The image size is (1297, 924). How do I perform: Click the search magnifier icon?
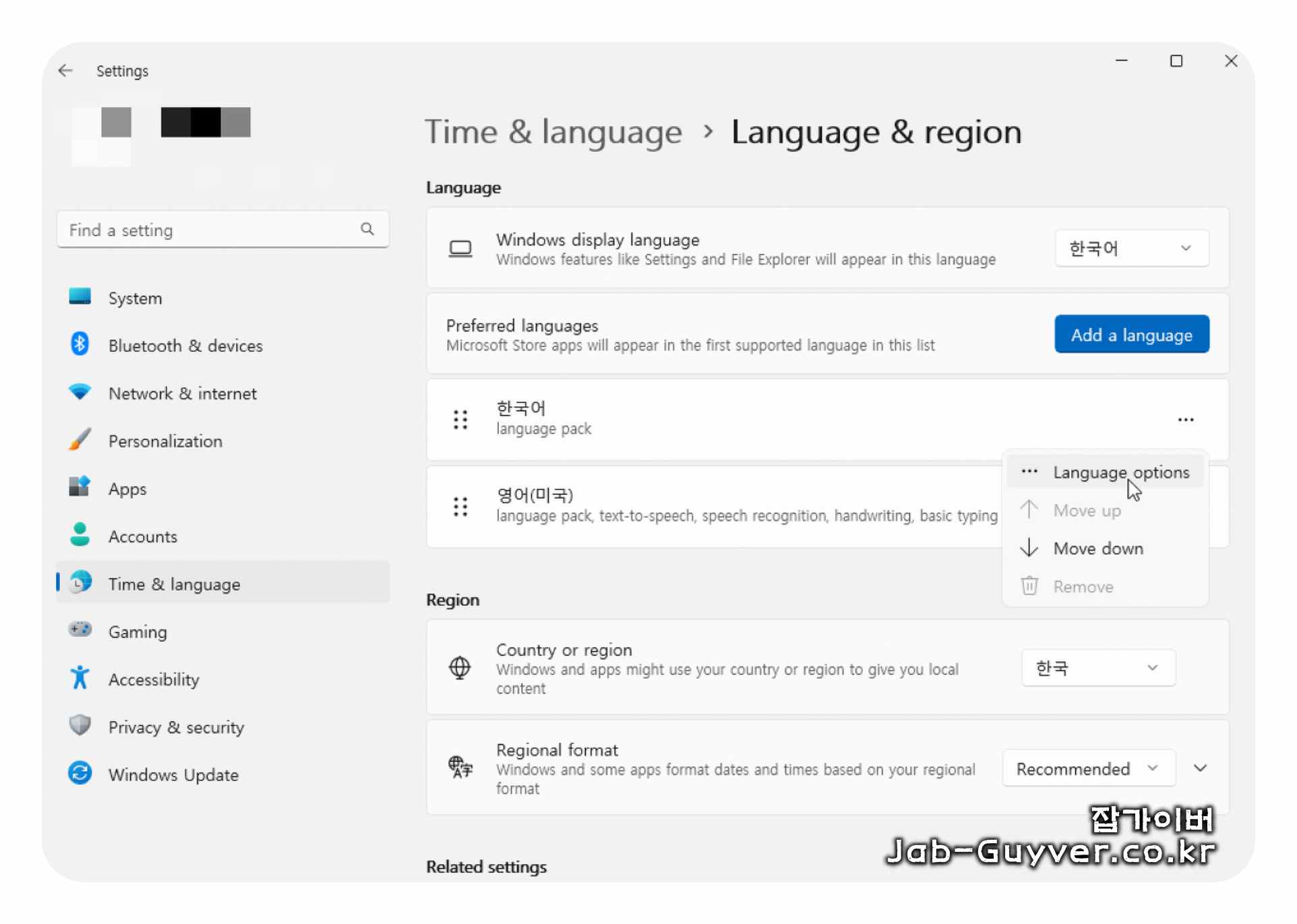[367, 229]
